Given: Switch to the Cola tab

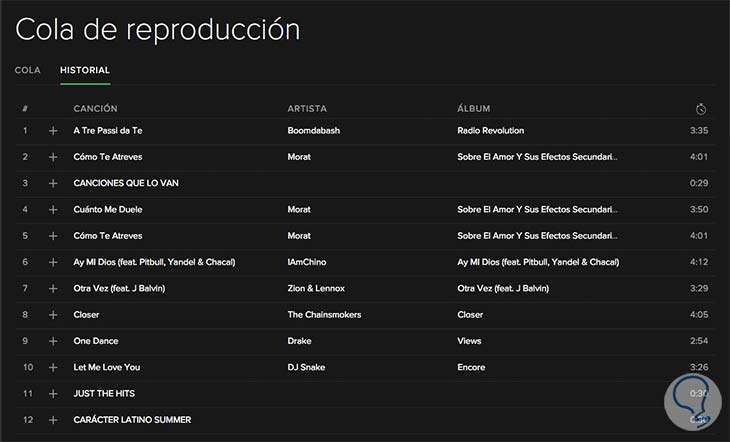Looking at the screenshot, I should (28, 70).
